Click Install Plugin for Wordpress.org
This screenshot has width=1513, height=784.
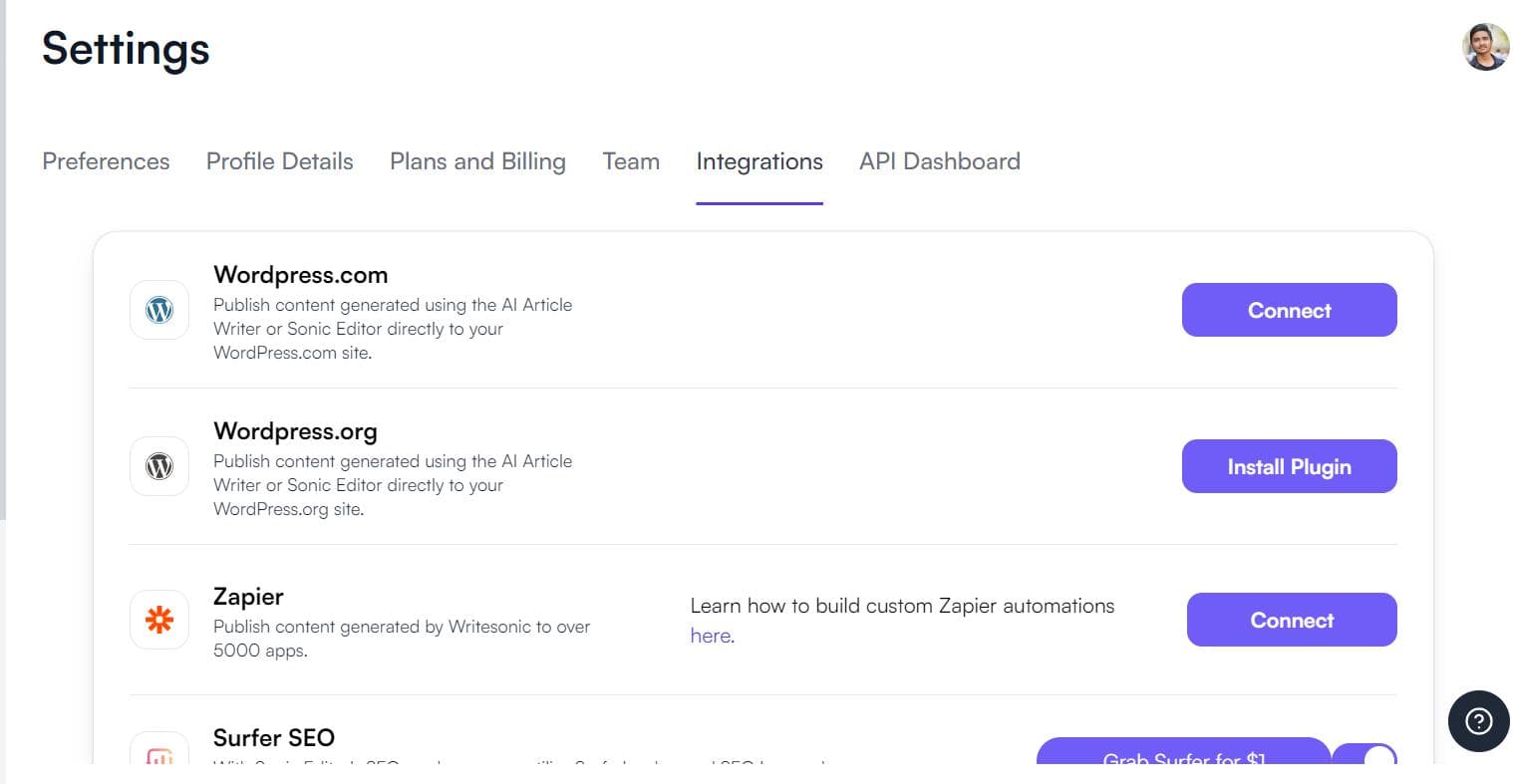point(1290,466)
